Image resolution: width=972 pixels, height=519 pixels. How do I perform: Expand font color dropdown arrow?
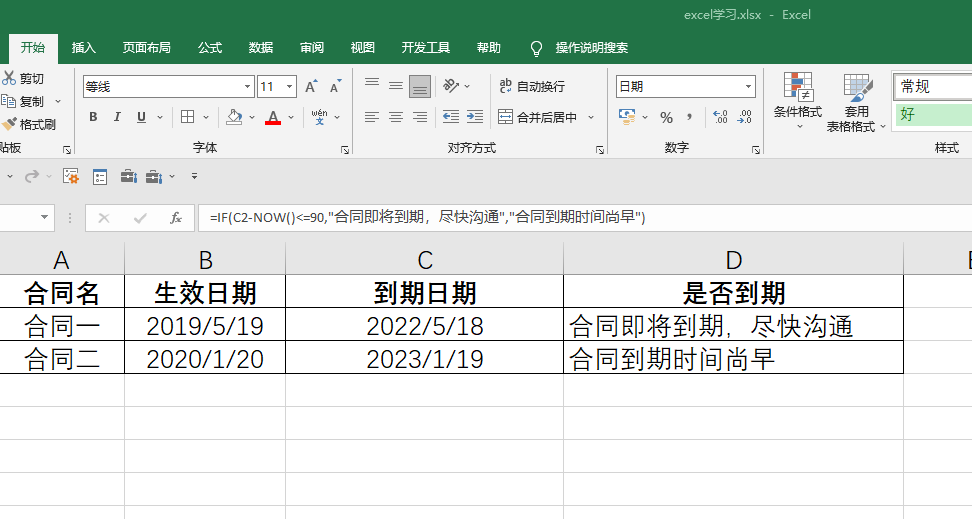point(291,117)
